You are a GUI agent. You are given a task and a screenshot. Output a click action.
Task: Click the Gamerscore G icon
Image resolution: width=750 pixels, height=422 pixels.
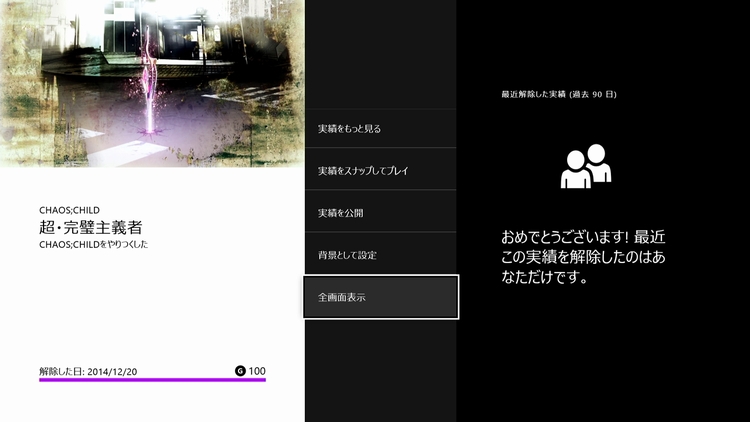pyautogui.click(x=240, y=371)
